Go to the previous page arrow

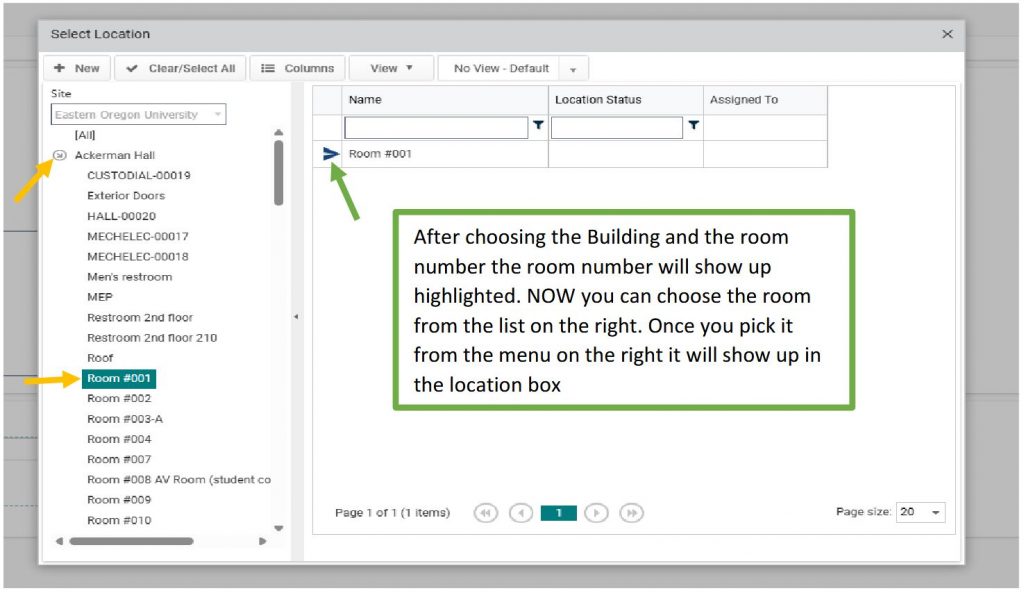pos(520,513)
